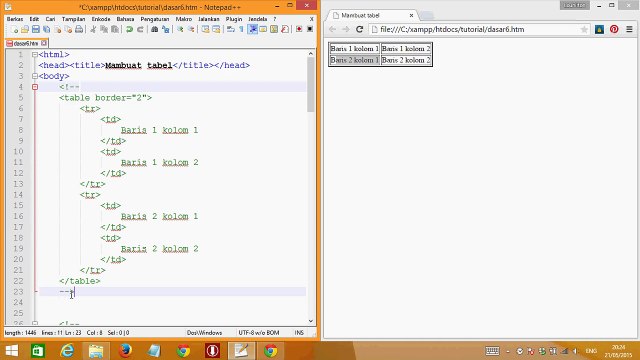Screen dimensions: 640x360
Task: Click the Zoom In toolbar icon
Action: (180, 29)
